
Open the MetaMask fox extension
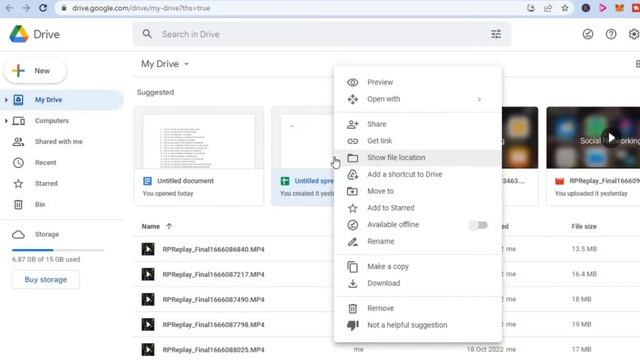(619, 8)
